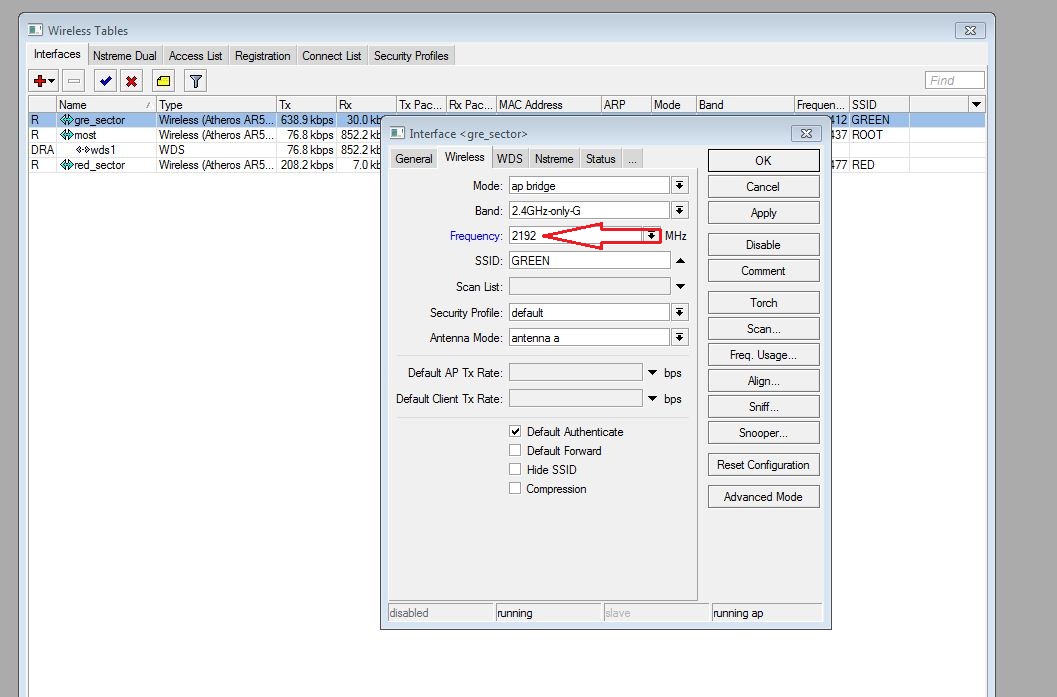Uncheck the Default Authenticate checkbox
This screenshot has width=1057, height=697.
(x=515, y=432)
